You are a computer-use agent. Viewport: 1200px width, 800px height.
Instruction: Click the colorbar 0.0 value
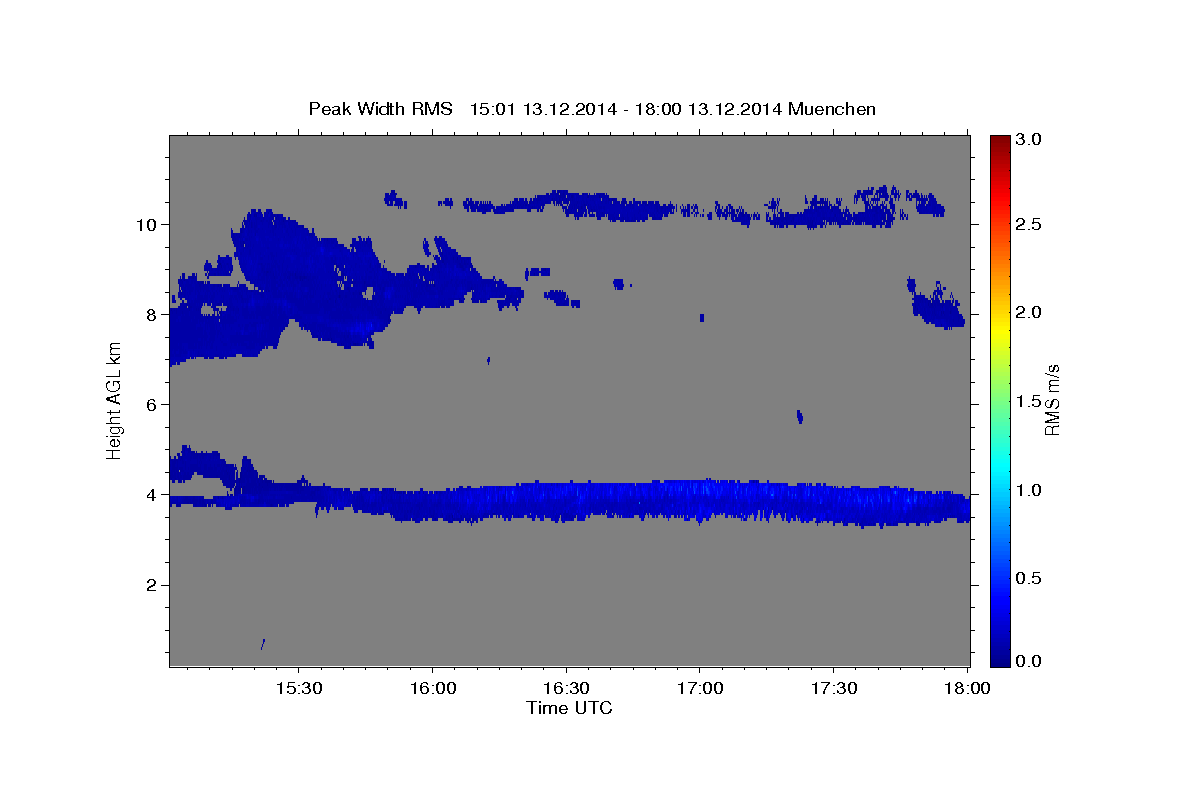[1030, 661]
